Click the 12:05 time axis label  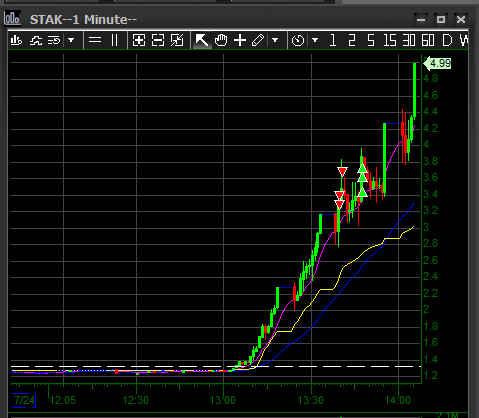click(x=63, y=400)
